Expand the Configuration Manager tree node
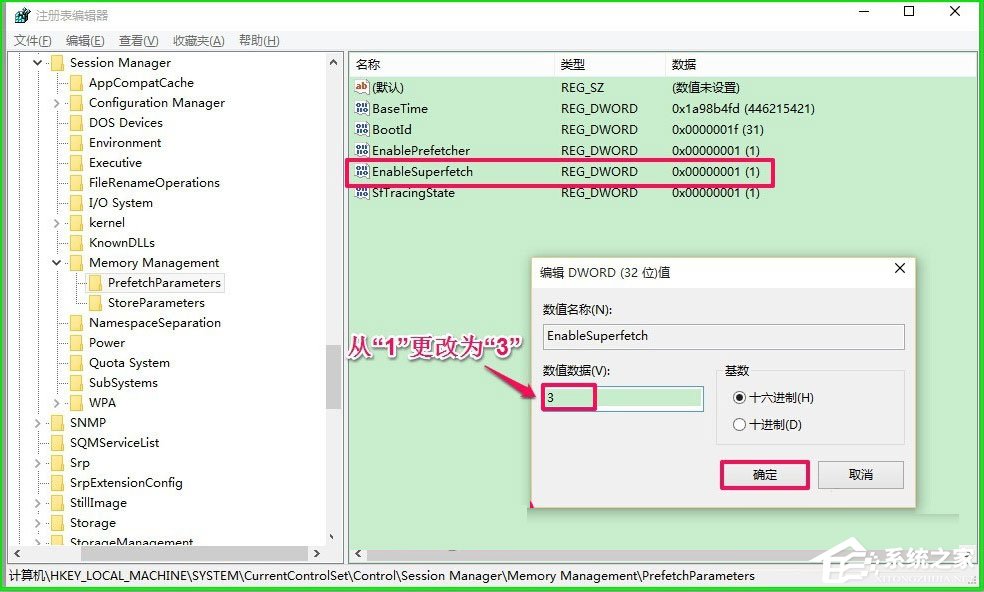 click(57, 102)
